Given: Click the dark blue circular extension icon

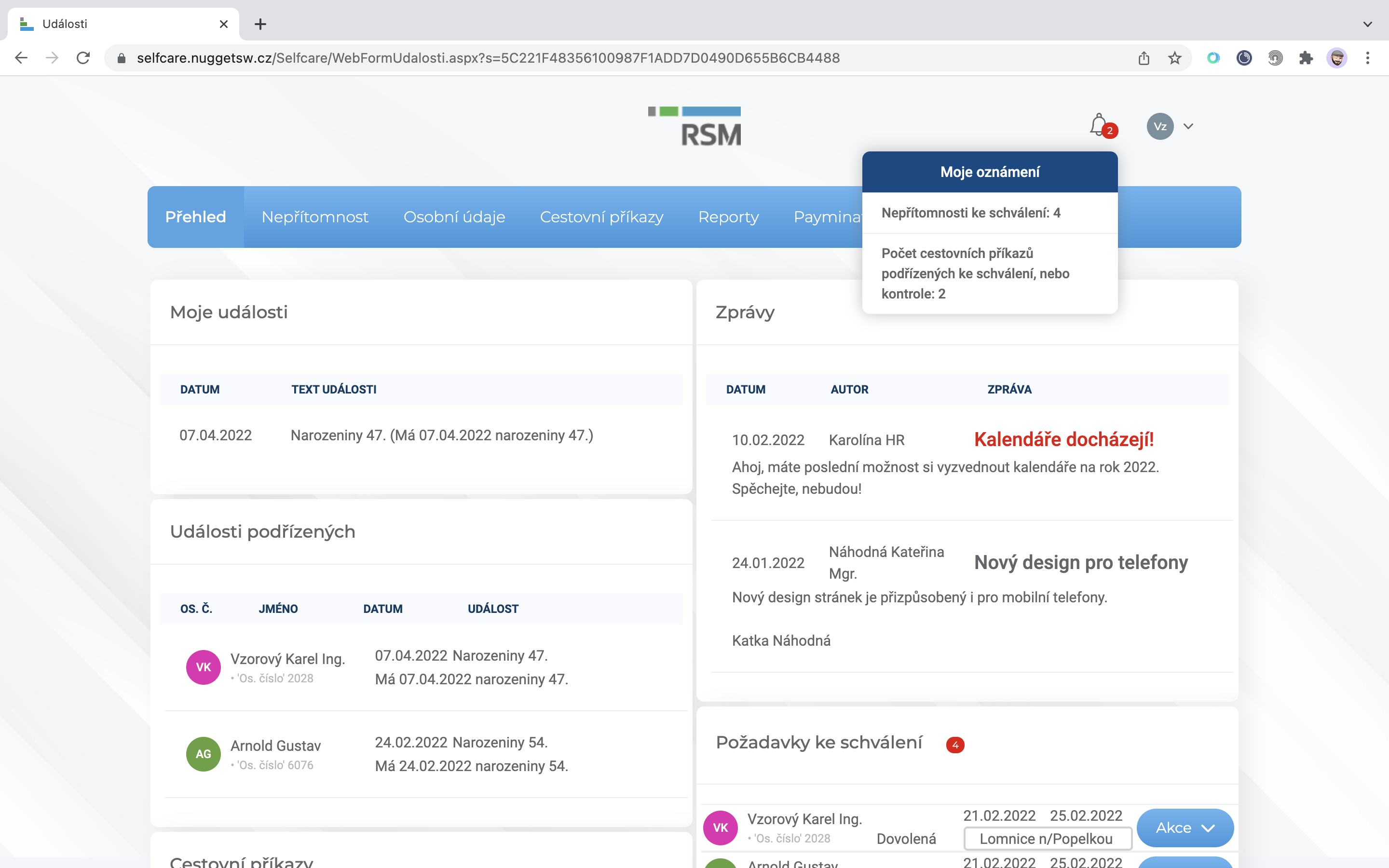Looking at the screenshot, I should click(x=1244, y=58).
